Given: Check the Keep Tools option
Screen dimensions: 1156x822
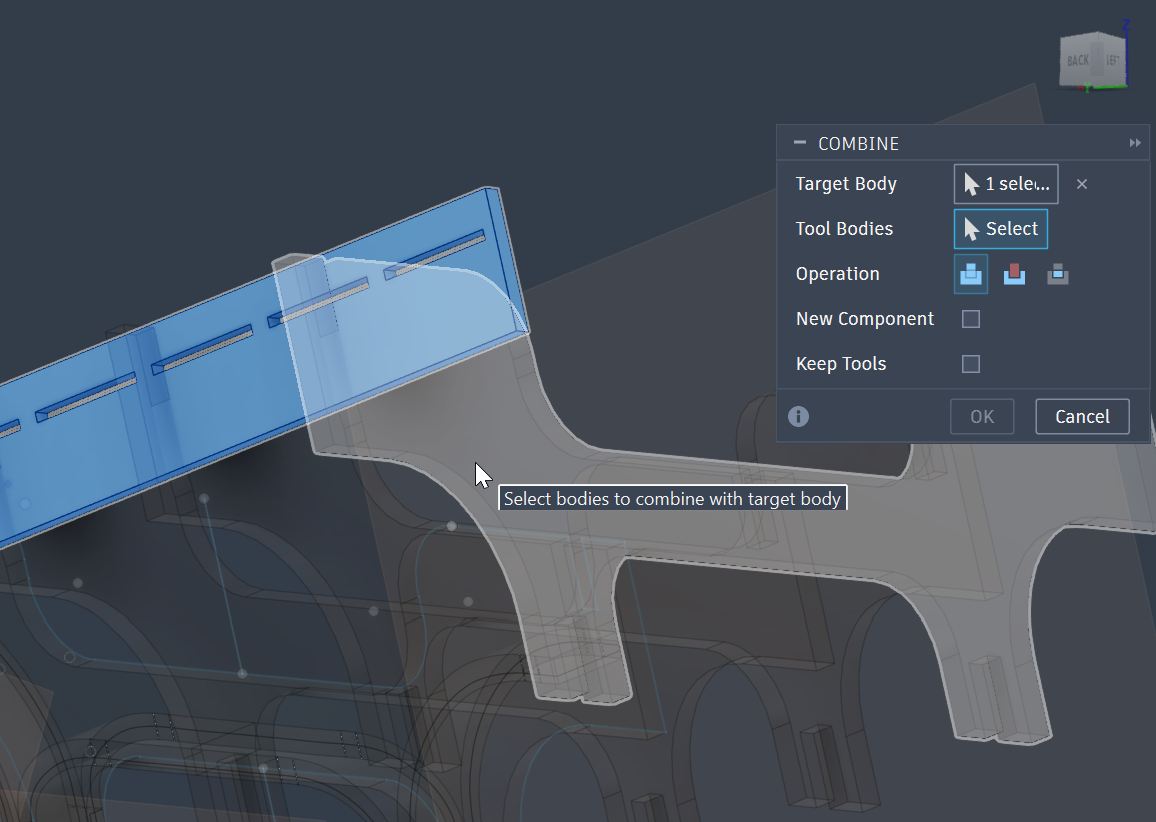Looking at the screenshot, I should (969, 364).
